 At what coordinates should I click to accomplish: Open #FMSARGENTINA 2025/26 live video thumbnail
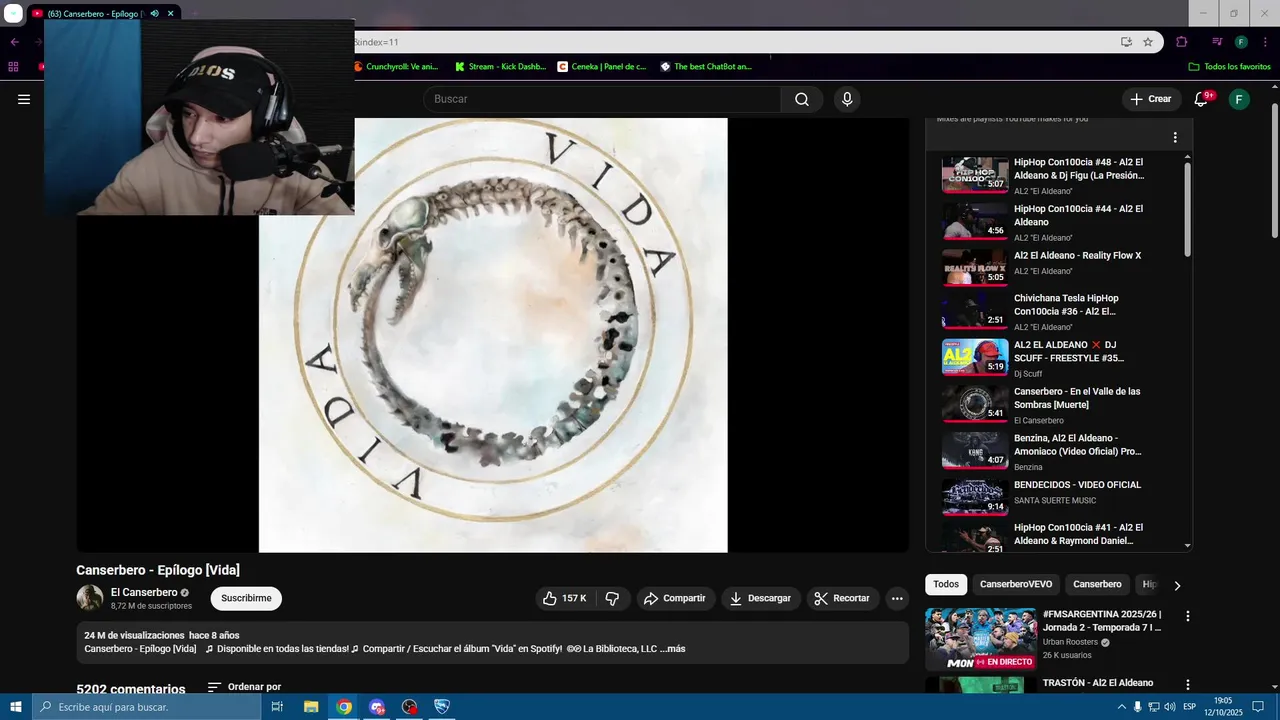click(980, 639)
